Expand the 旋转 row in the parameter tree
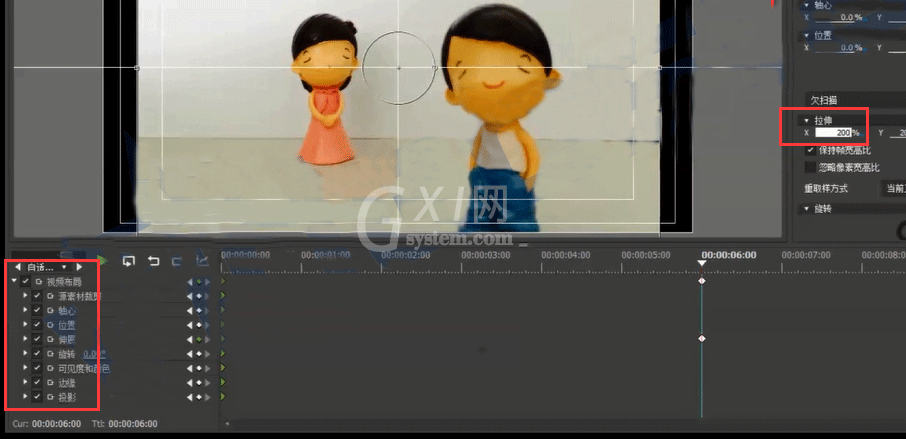 25,354
